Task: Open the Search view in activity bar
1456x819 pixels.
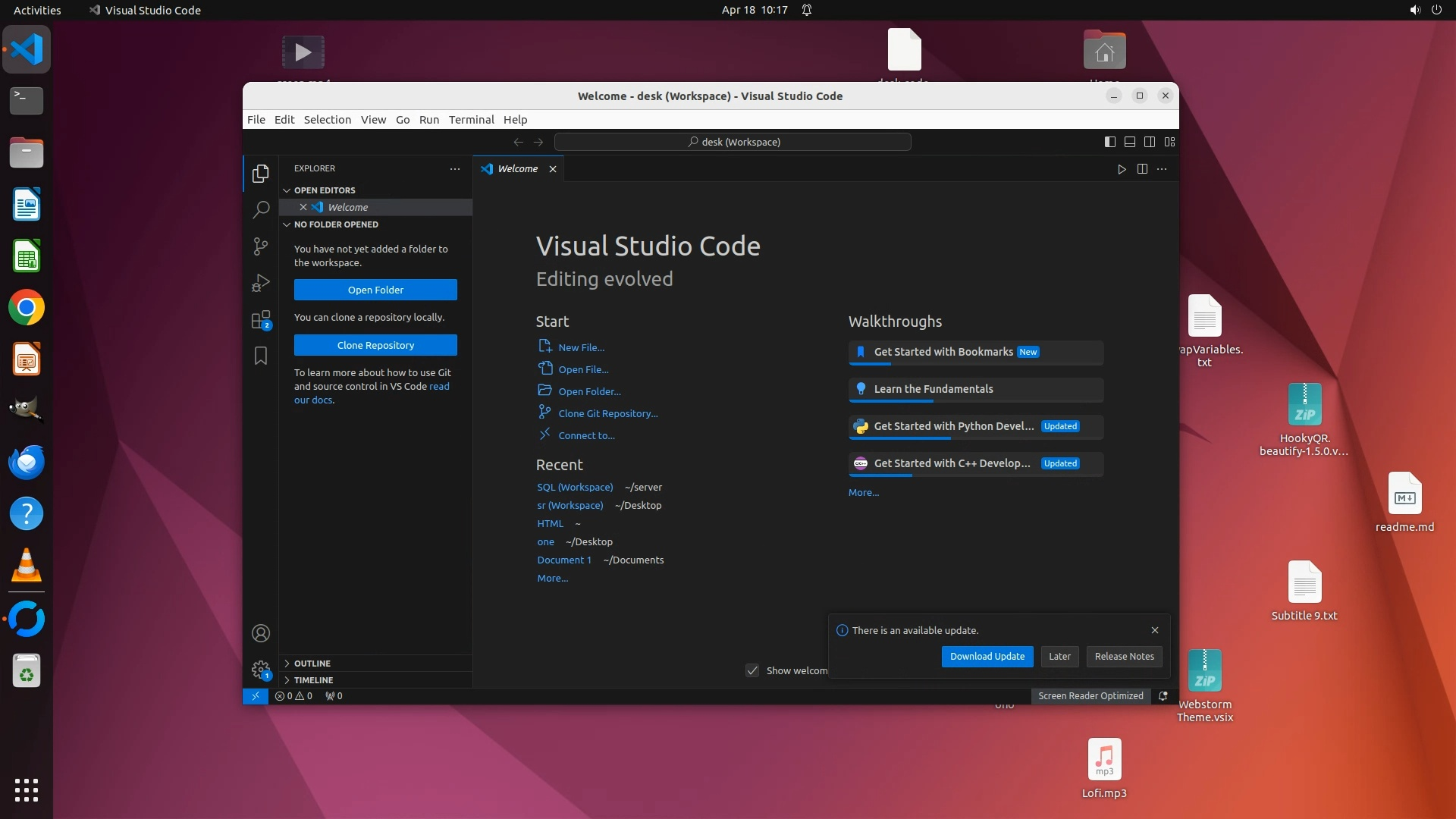Action: pyautogui.click(x=260, y=209)
